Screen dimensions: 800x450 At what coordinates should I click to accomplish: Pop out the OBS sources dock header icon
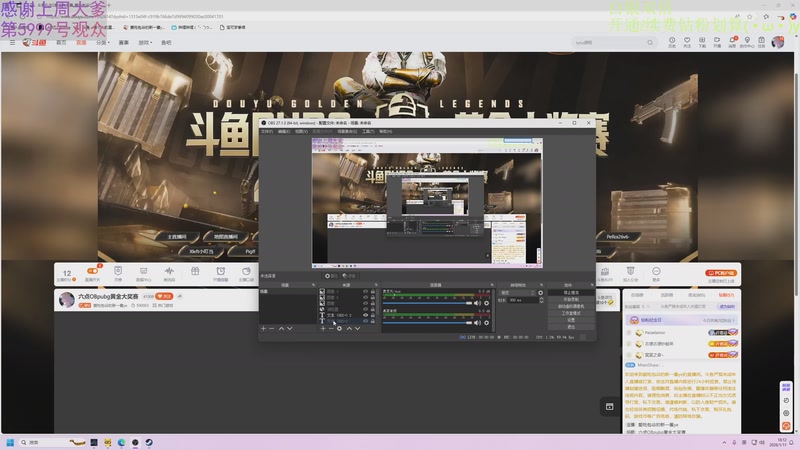(x=376, y=285)
